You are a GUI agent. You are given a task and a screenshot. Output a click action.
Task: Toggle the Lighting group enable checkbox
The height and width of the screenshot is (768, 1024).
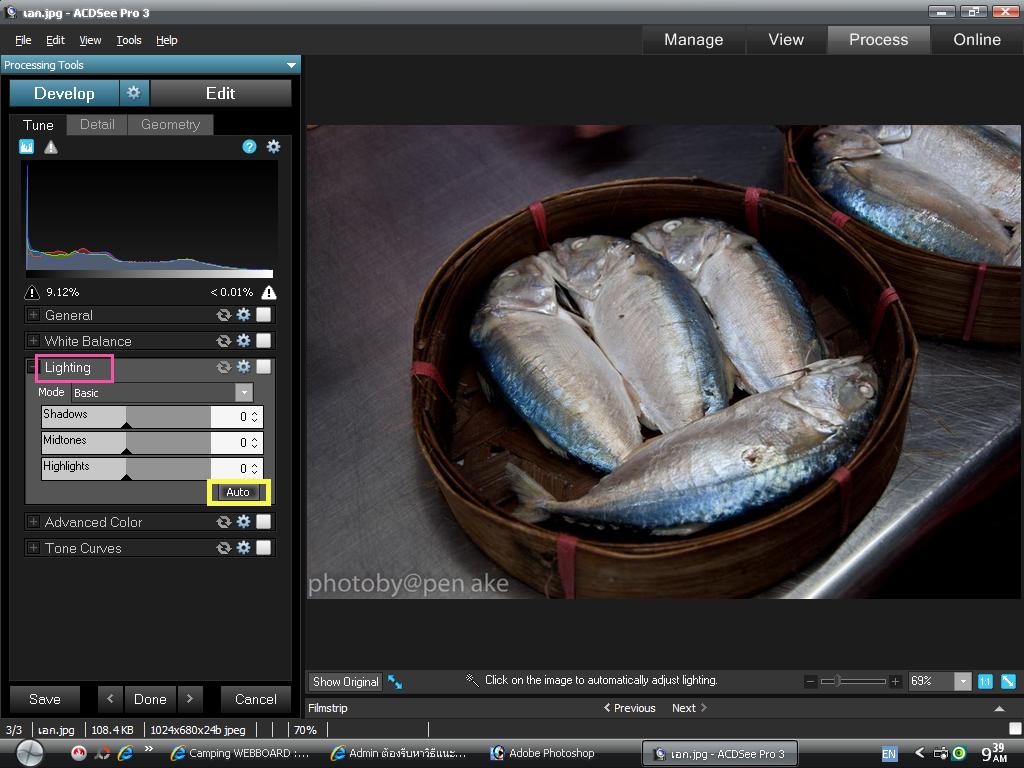[263, 367]
